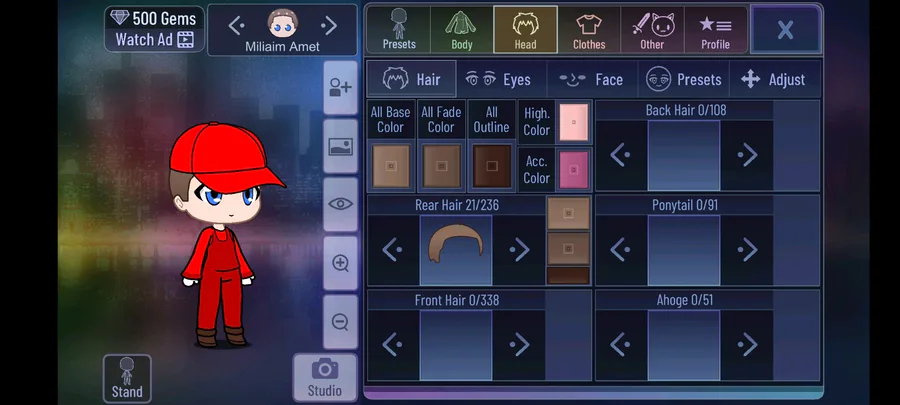Viewport: 900px width, 405px height.
Task: Open the Presets category tab
Action: click(x=398, y=29)
